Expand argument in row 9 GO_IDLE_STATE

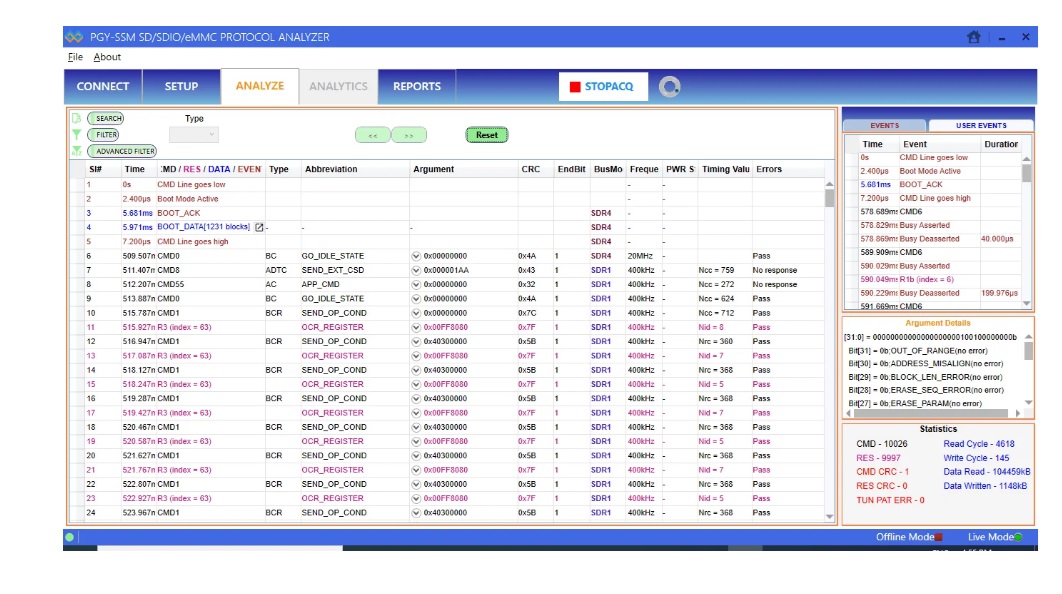[416, 299]
